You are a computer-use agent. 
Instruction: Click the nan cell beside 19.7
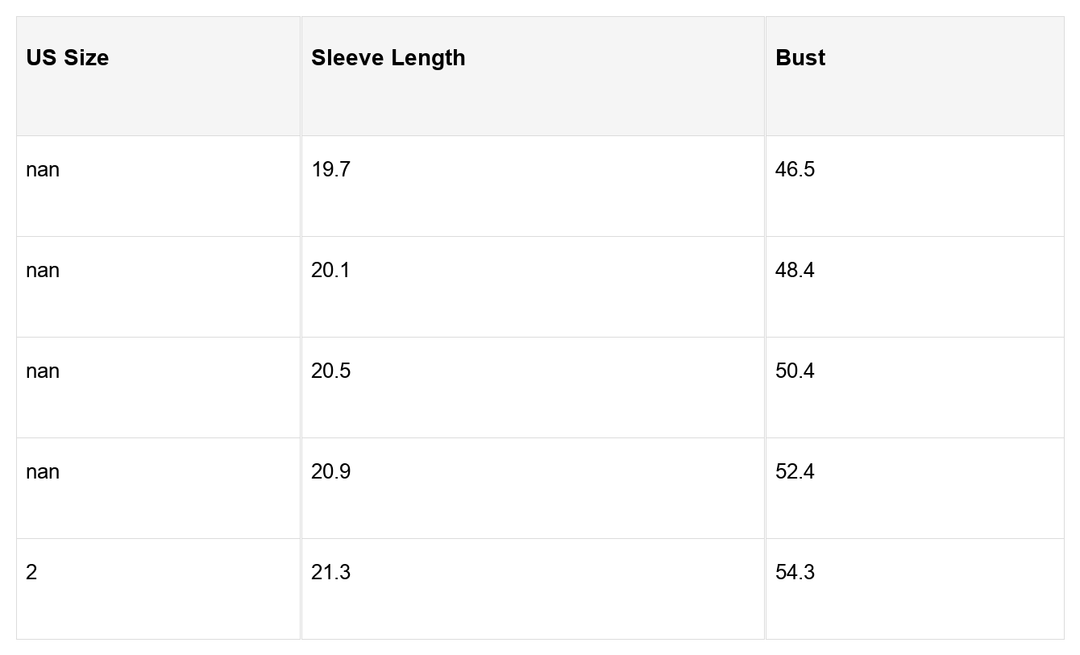click(x=43, y=170)
